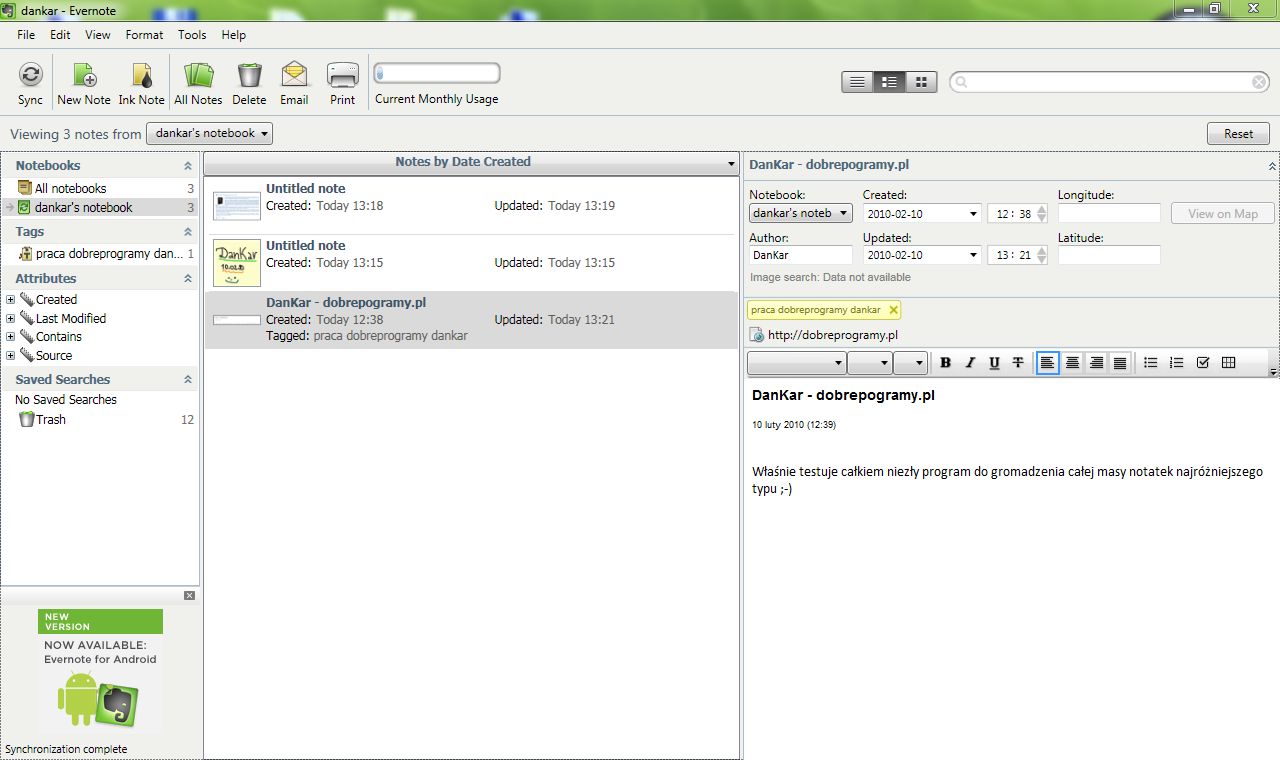Switch to thumbnail grid view button

(921, 82)
